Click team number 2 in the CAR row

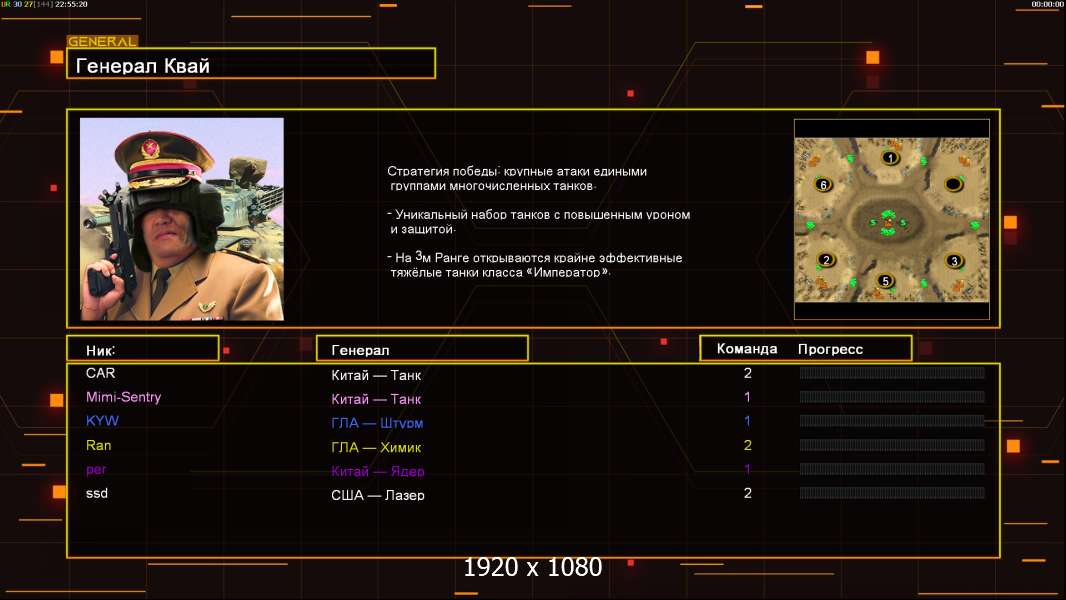click(x=748, y=373)
